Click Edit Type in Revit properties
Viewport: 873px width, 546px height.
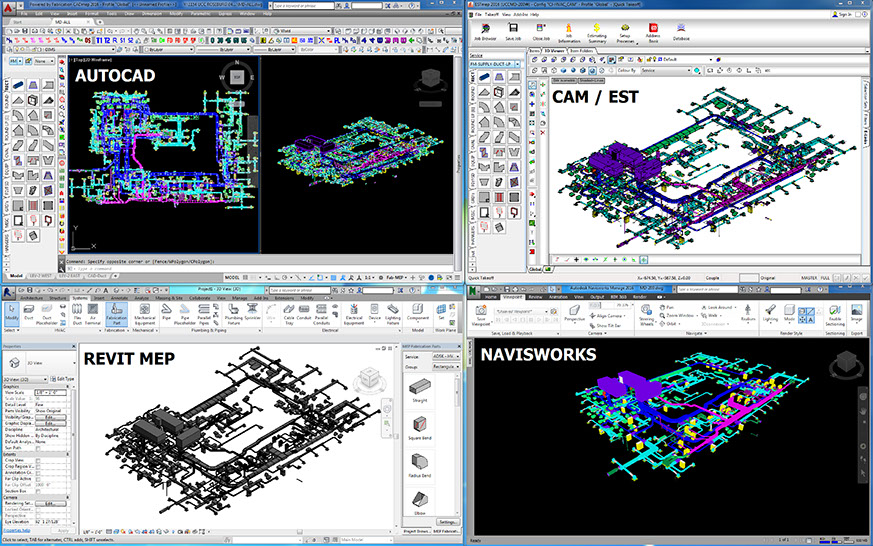click(x=62, y=379)
